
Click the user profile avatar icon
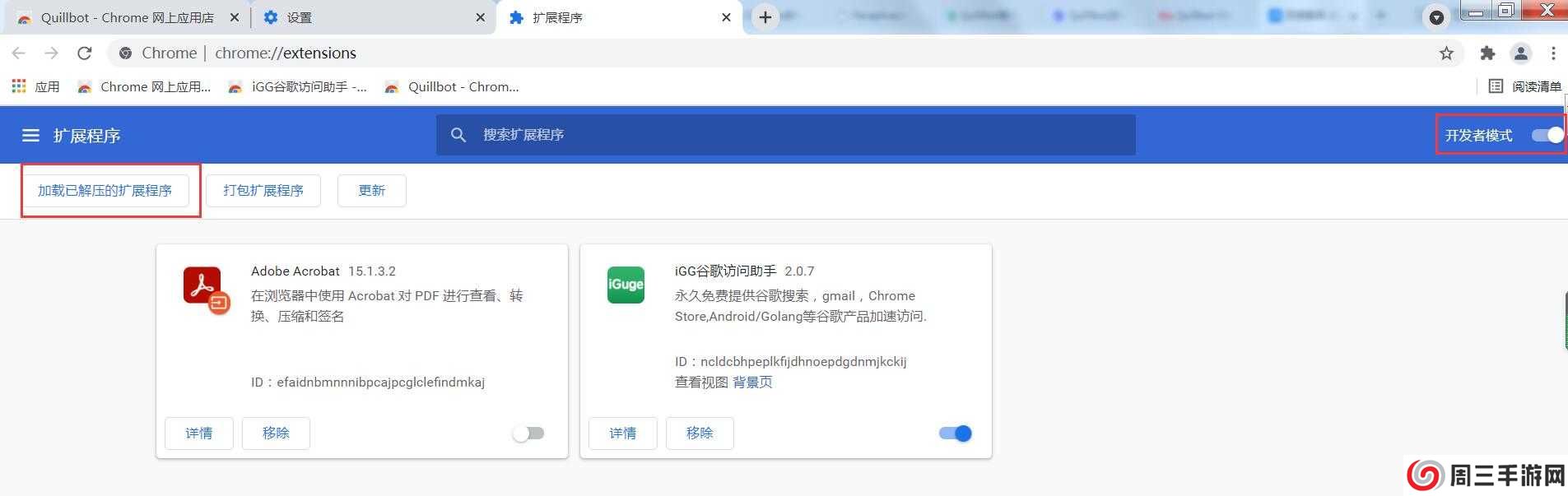tap(1520, 53)
